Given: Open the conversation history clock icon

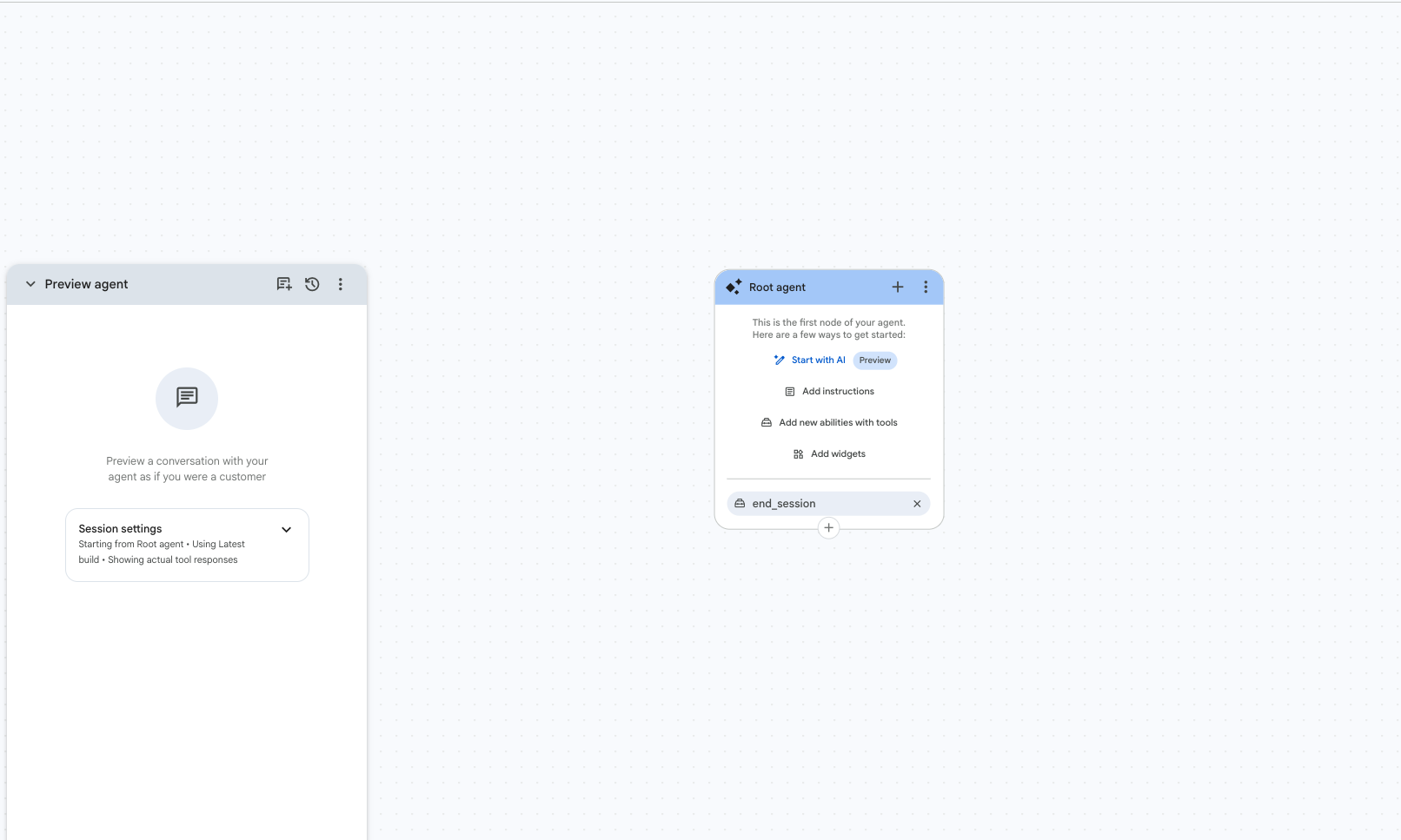Looking at the screenshot, I should (x=312, y=284).
